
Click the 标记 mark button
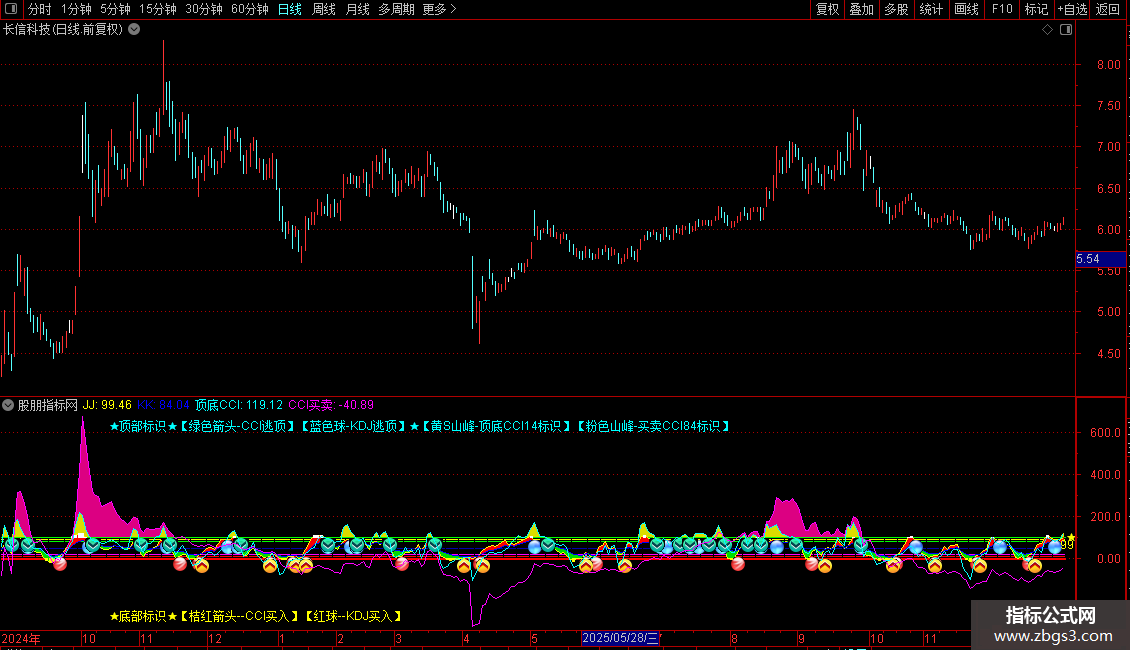tap(1036, 9)
